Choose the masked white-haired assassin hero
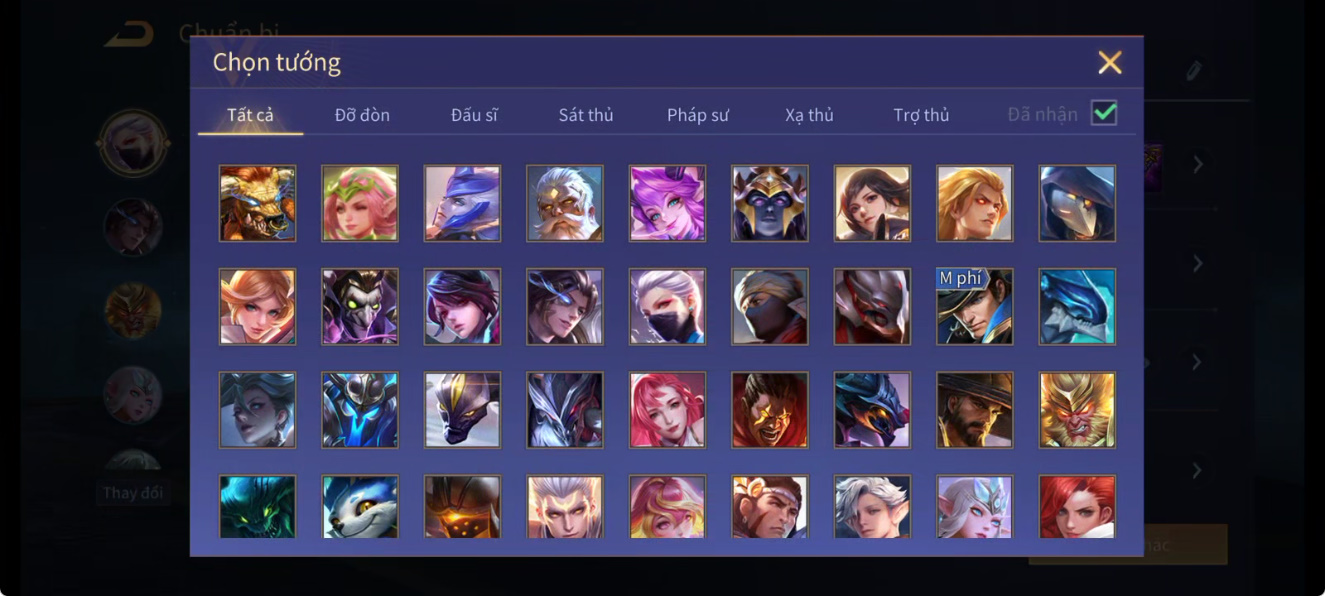Viewport: 1325px width, 596px height. click(x=667, y=306)
